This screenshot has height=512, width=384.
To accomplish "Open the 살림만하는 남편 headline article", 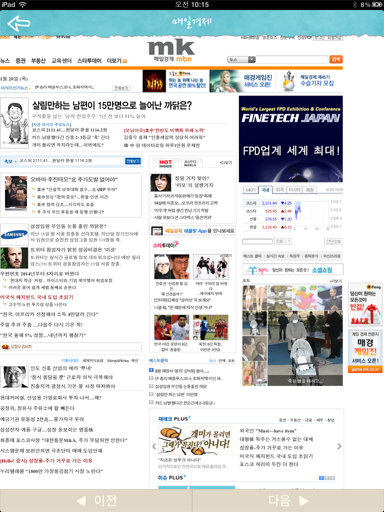I will click(112, 105).
